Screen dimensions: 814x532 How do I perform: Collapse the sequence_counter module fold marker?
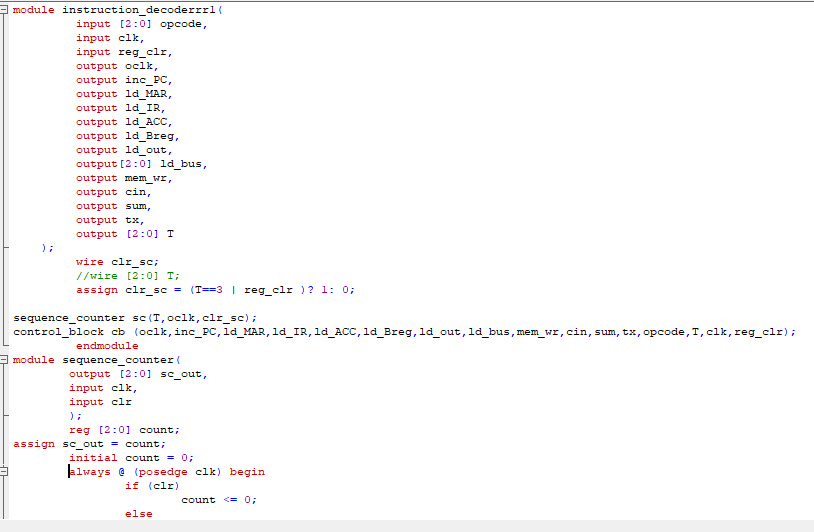(x=4, y=360)
